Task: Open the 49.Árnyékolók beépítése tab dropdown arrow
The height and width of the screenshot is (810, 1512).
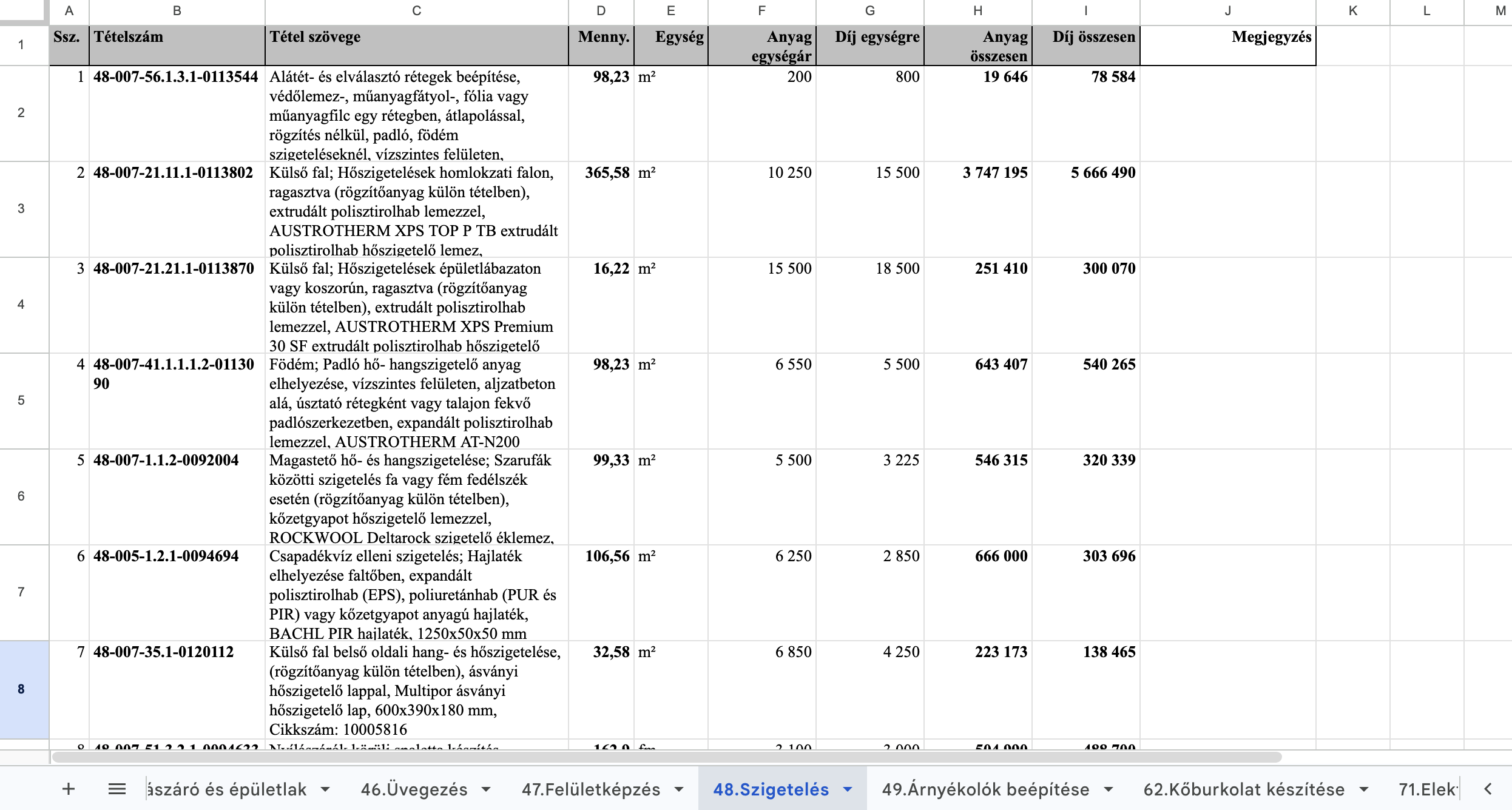Action: 1109,789
